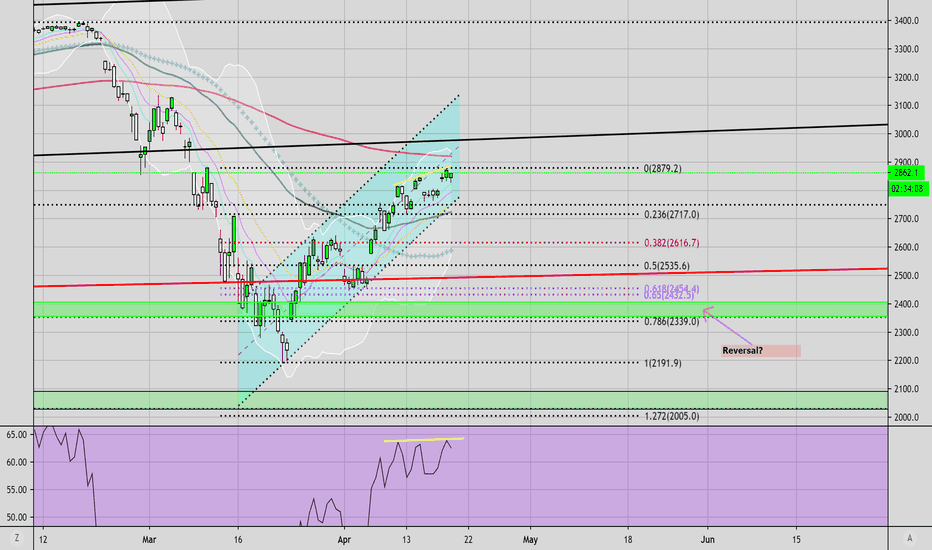Select the 1(2191.9) Fibonacci level label
The height and width of the screenshot is (550, 932).
pyautogui.click(x=663, y=363)
